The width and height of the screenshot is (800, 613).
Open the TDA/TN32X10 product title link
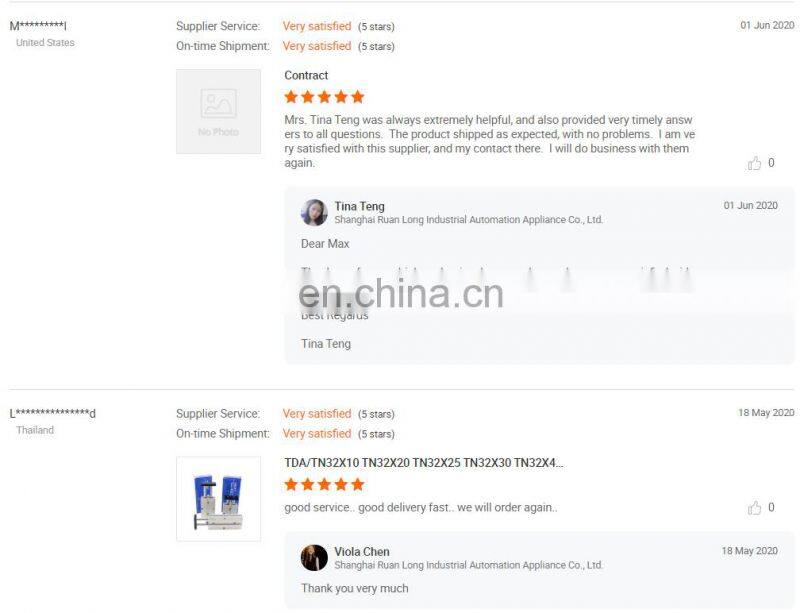[424, 463]
